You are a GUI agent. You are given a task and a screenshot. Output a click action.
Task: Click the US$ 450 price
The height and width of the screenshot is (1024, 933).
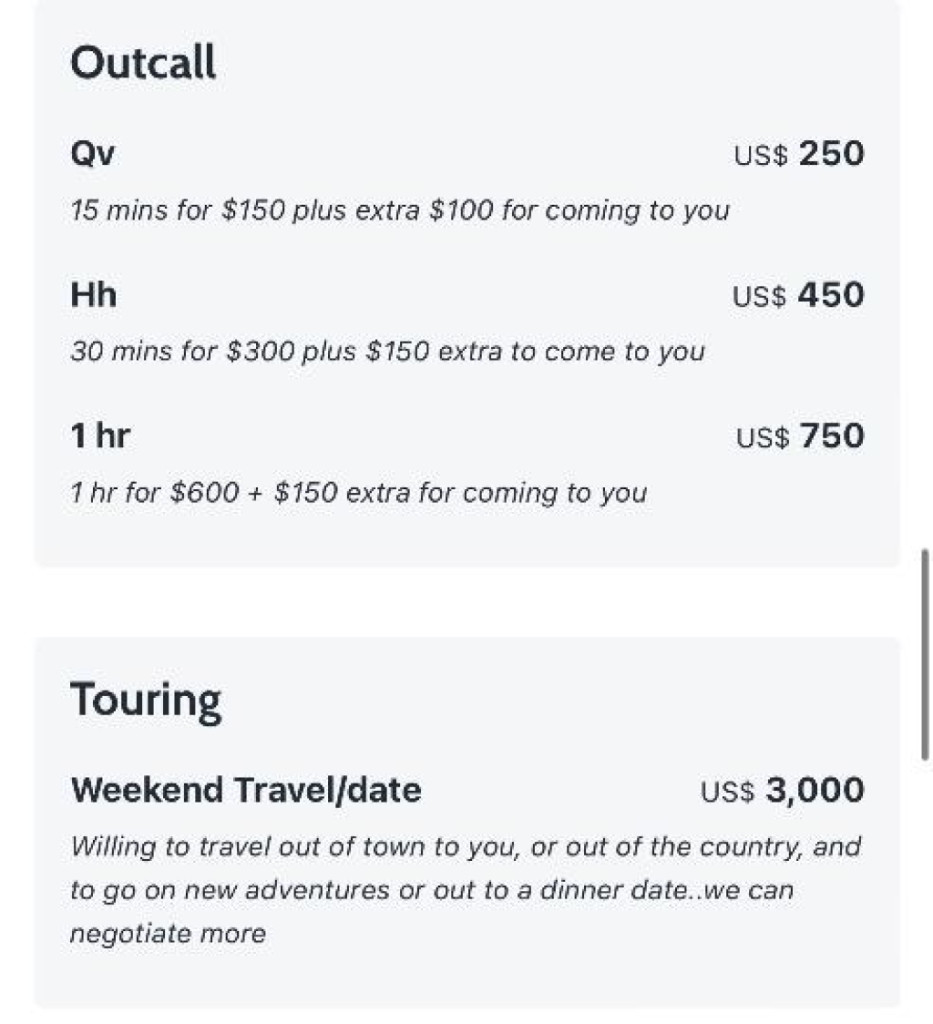pos(798,296)
